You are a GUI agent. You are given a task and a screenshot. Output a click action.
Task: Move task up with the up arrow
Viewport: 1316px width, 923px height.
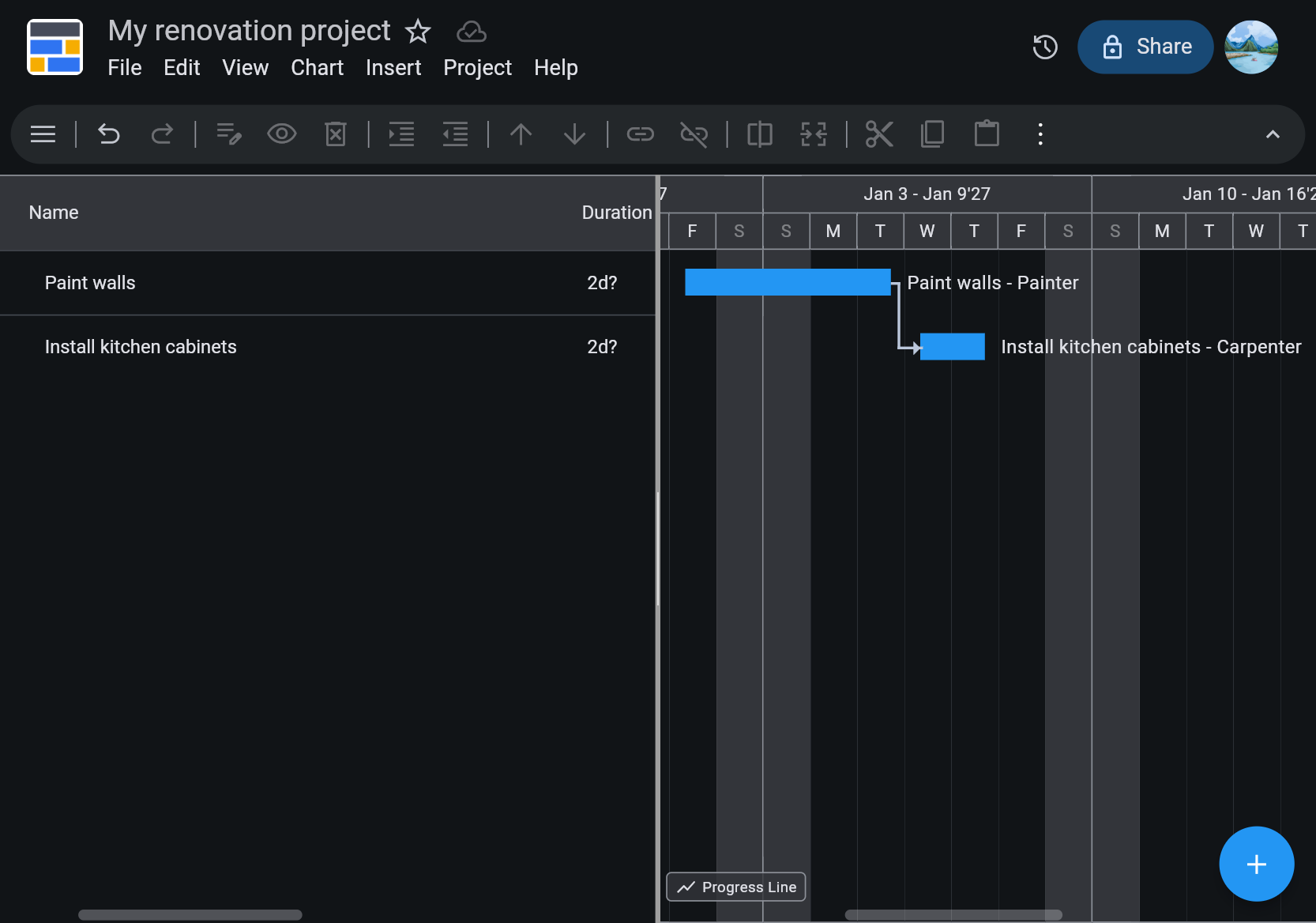coord(521,134)
